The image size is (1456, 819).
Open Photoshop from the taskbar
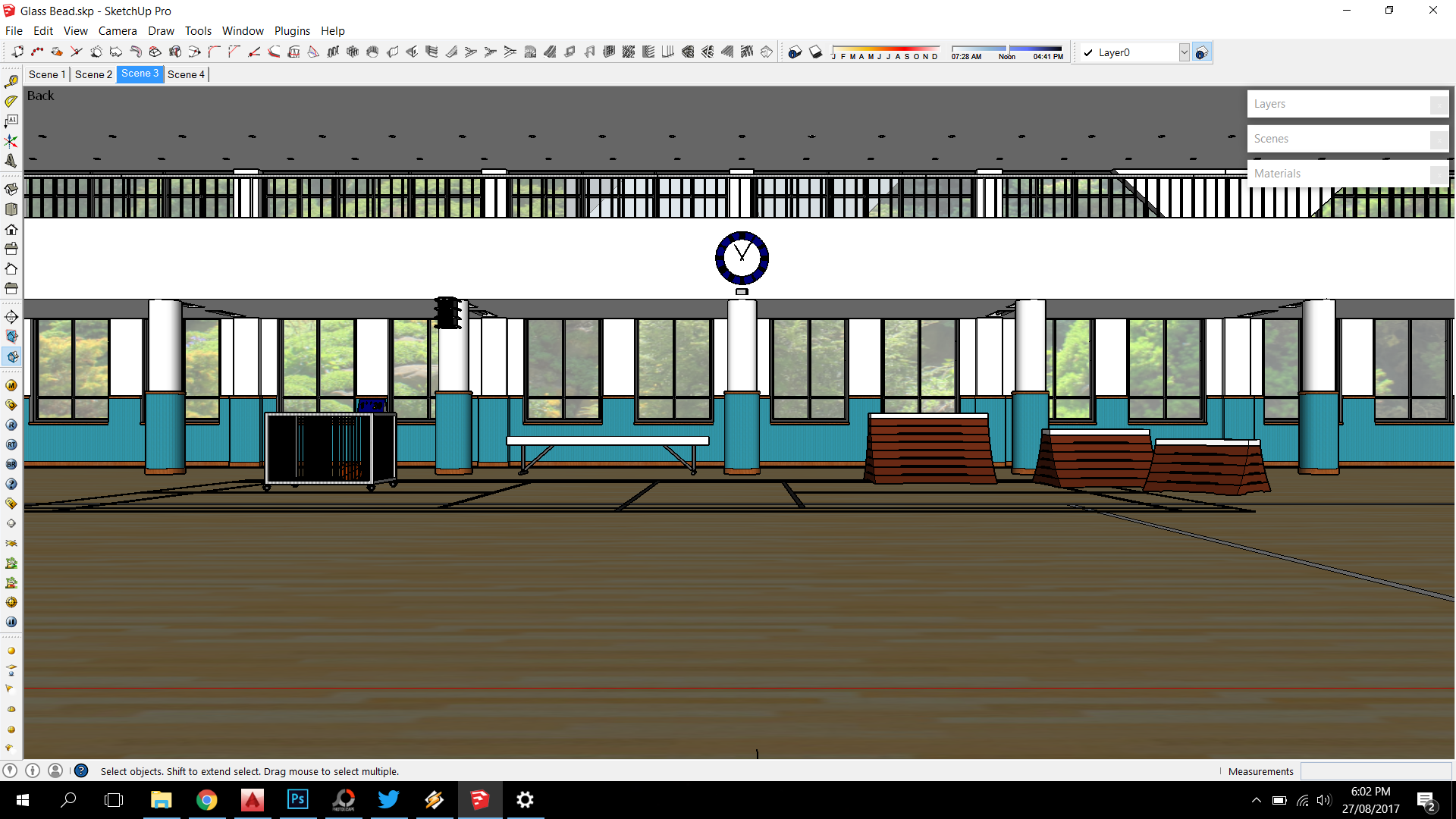tap(298, 800)
